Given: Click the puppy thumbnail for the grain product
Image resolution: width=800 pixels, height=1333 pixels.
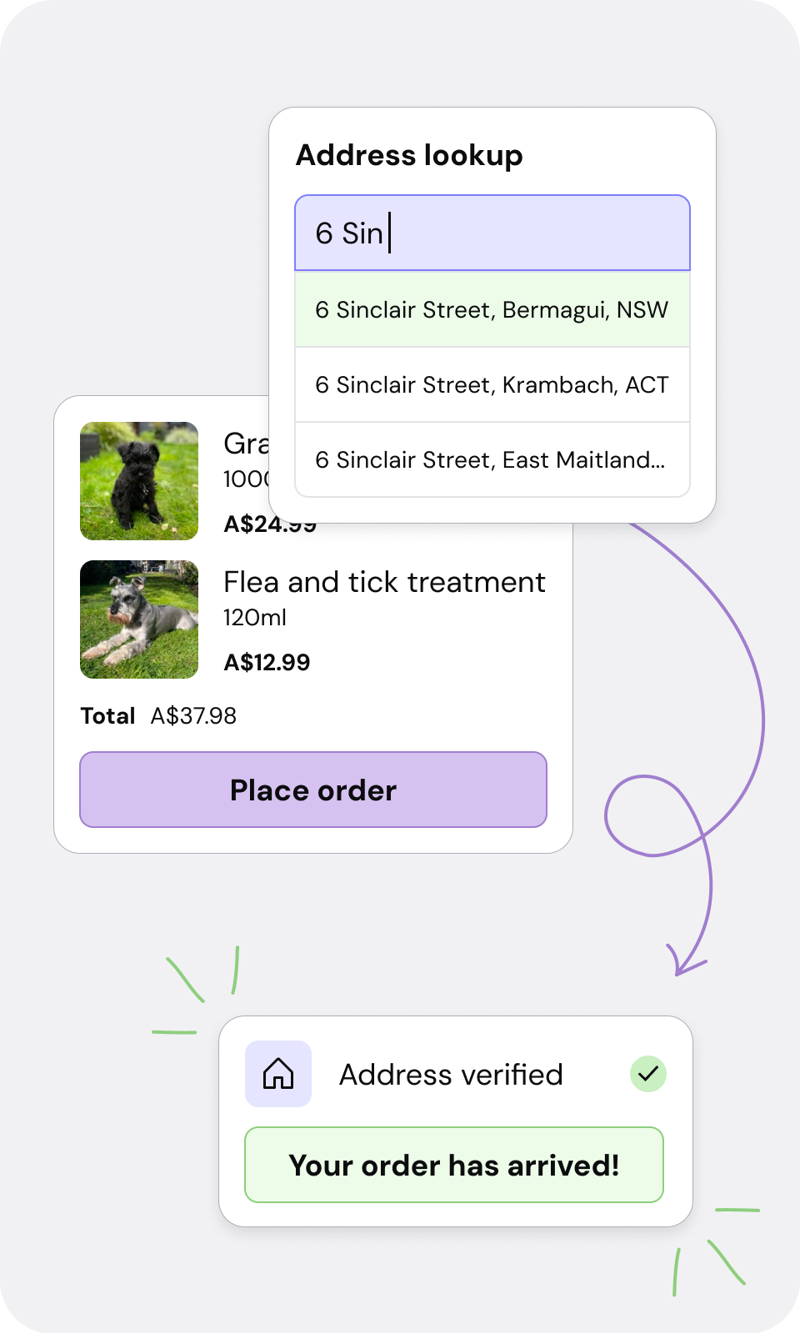Looking at the screenshot, I should click(x=139, y=482).
